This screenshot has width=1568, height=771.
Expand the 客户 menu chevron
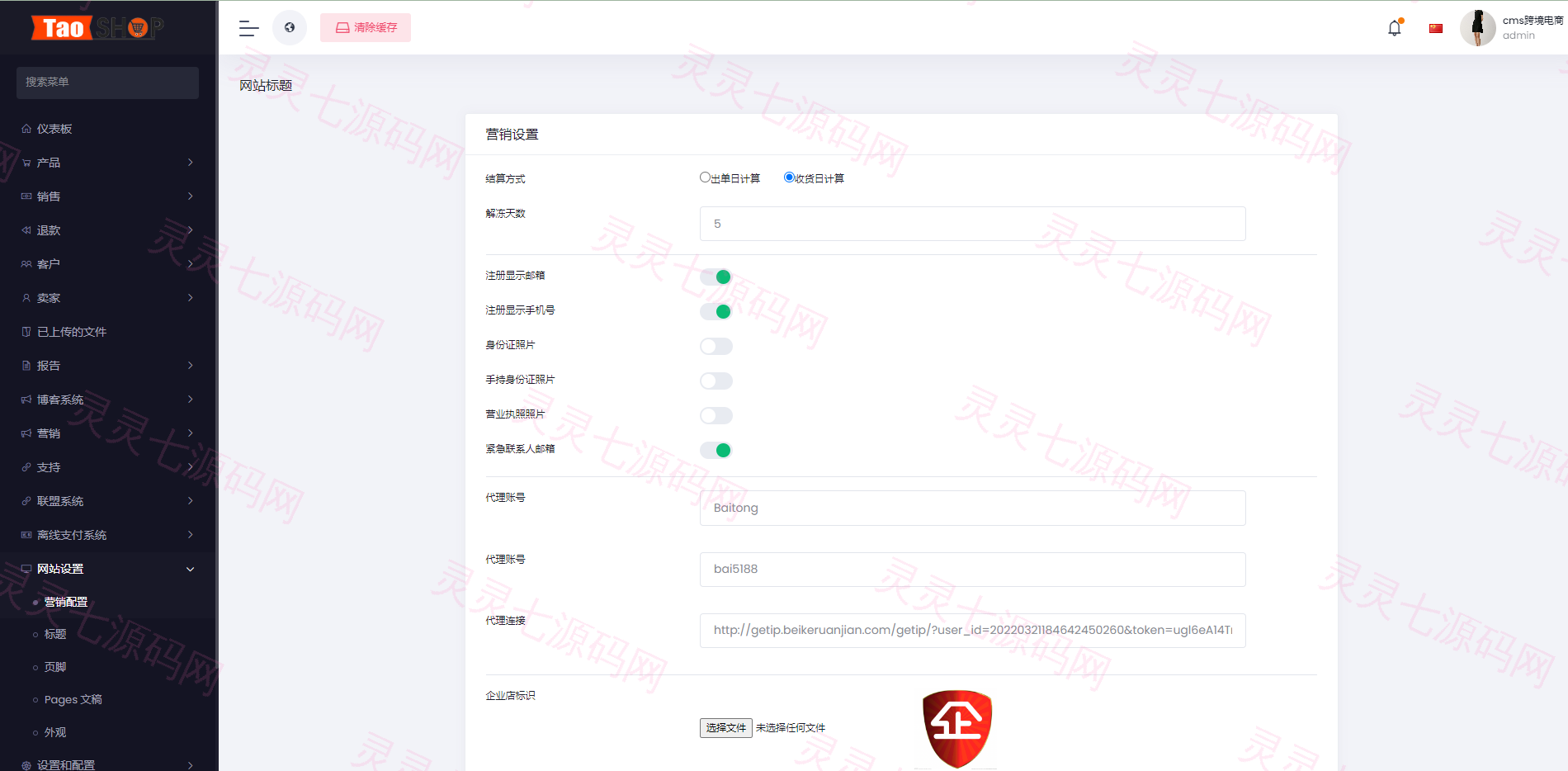(x=191, y=264)
